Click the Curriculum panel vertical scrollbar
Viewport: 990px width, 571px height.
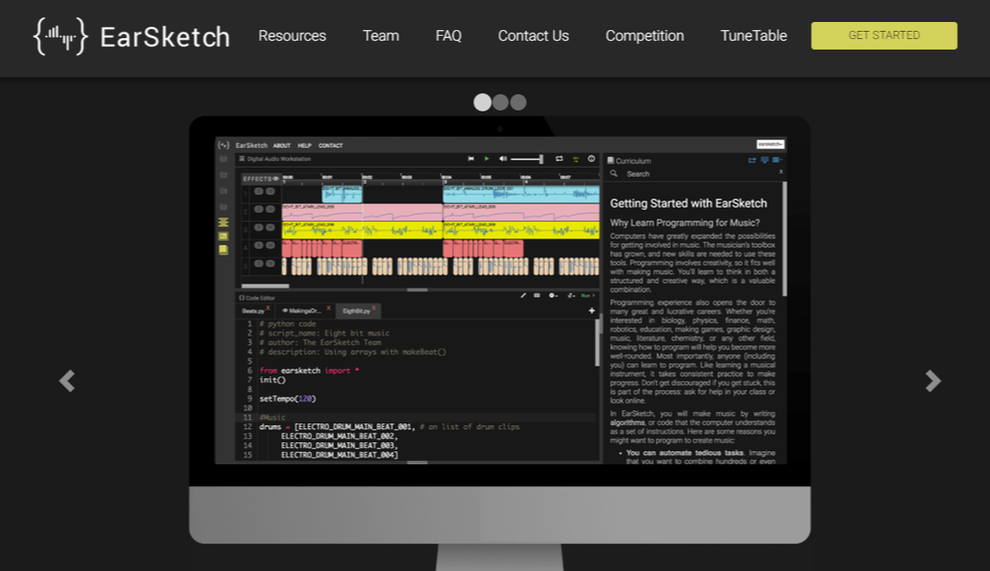pyautogui.click(x=785, y=239)
